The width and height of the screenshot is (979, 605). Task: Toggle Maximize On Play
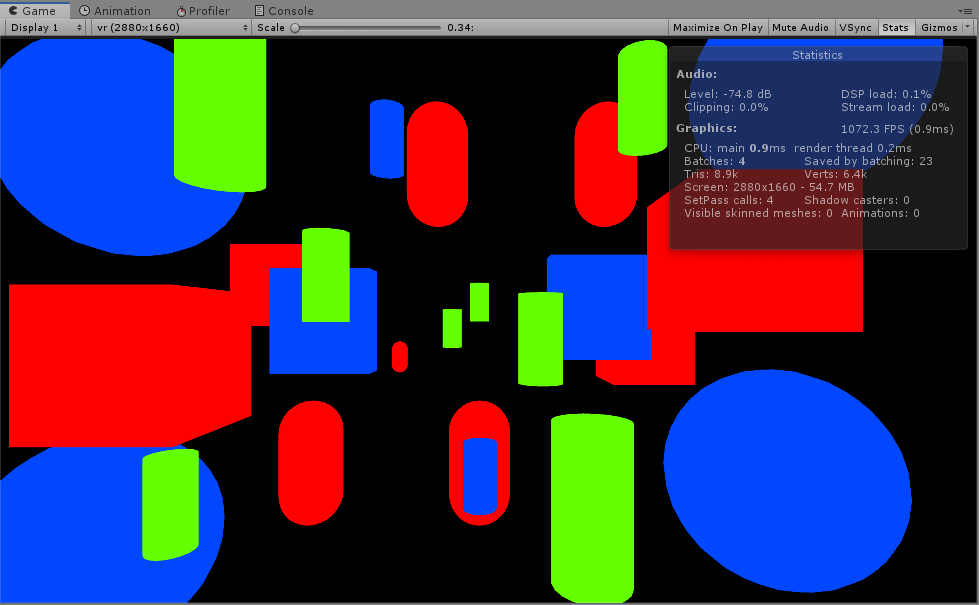[x=718, y=27]
